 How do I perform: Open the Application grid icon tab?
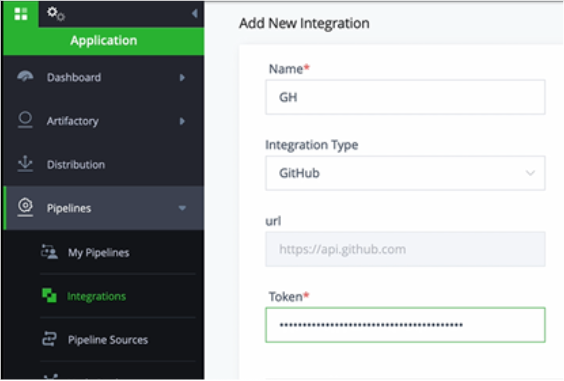[x=21, y=14]
